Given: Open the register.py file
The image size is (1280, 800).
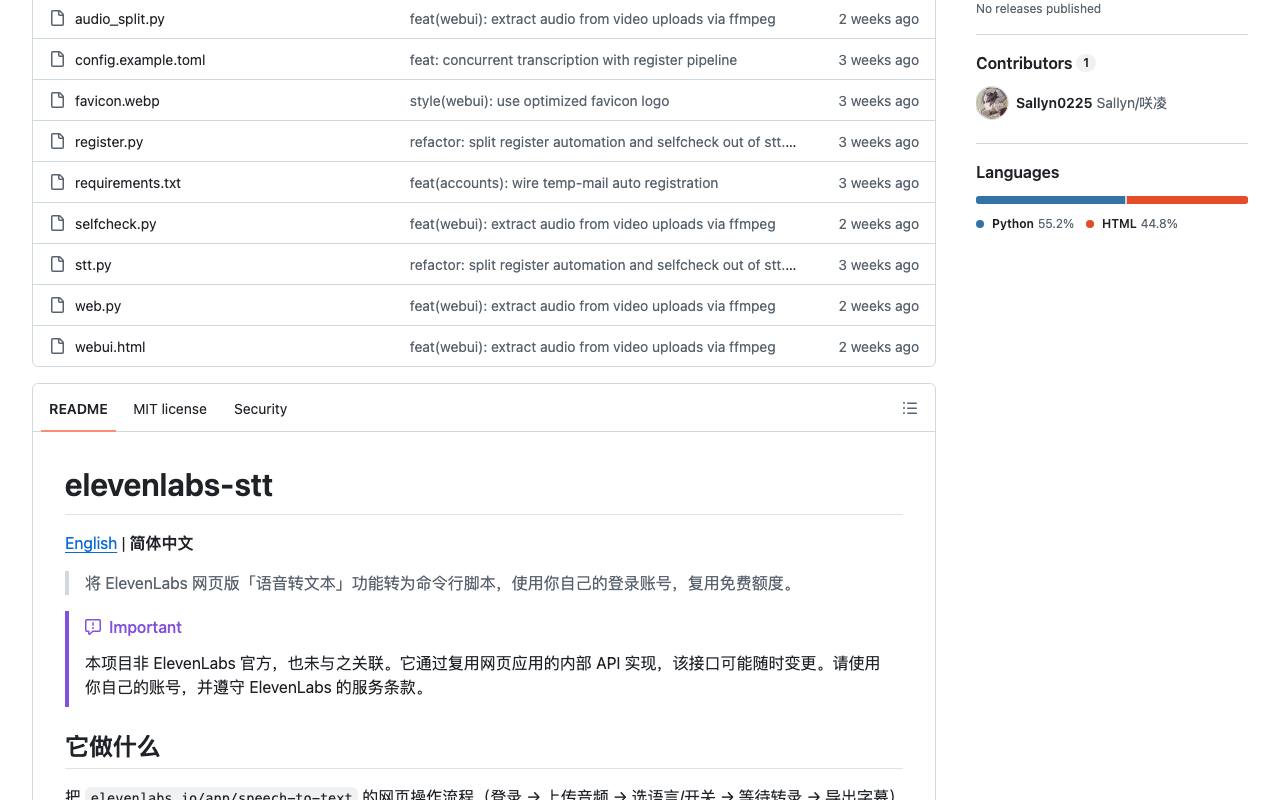Looking at the screenshot, I should [x=109, y=142].
